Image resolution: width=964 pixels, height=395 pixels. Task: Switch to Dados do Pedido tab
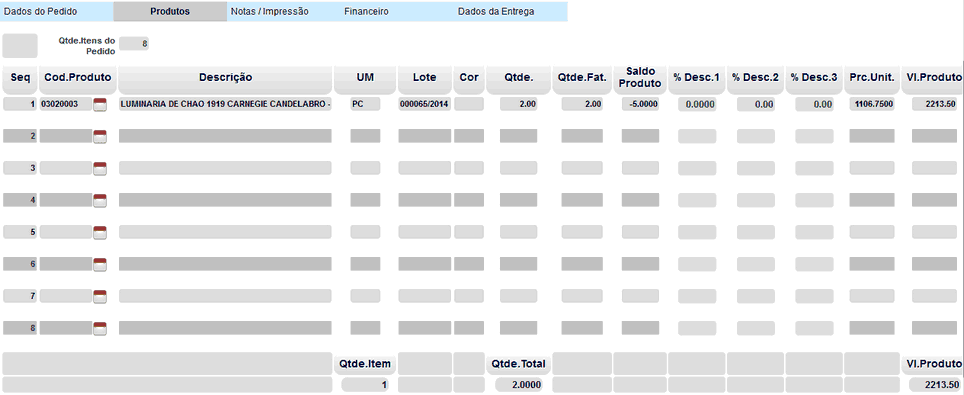57,12
